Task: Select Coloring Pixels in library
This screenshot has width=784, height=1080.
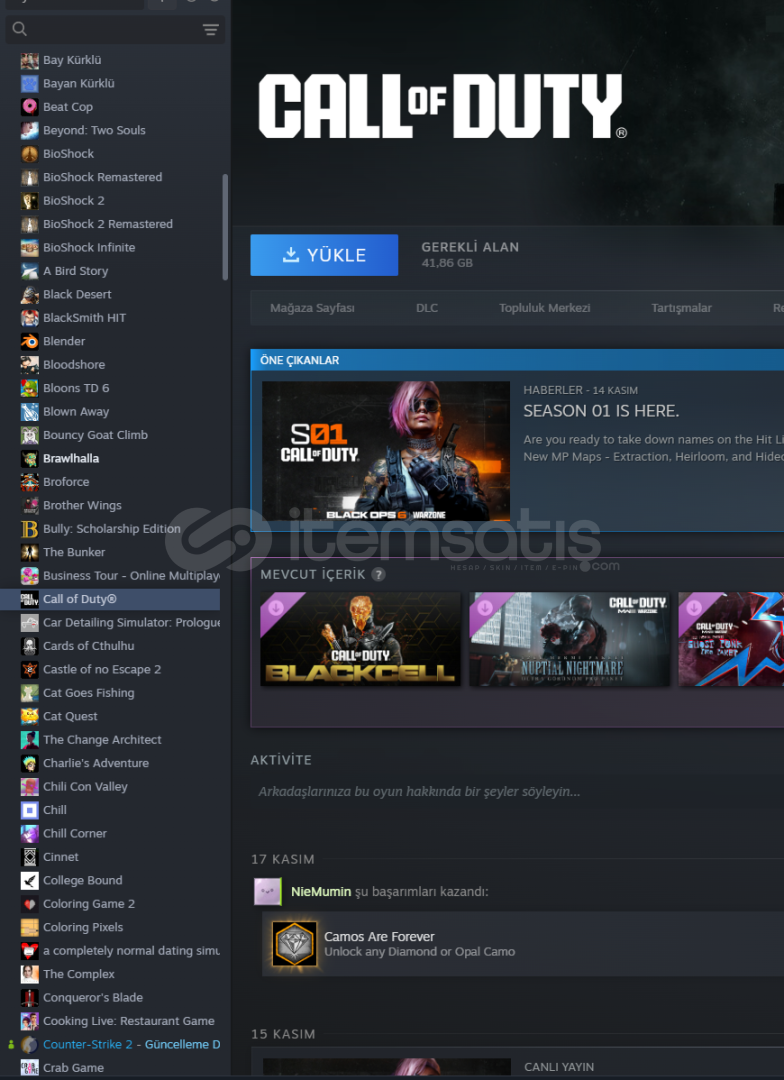Action: [x=83, y=927]
